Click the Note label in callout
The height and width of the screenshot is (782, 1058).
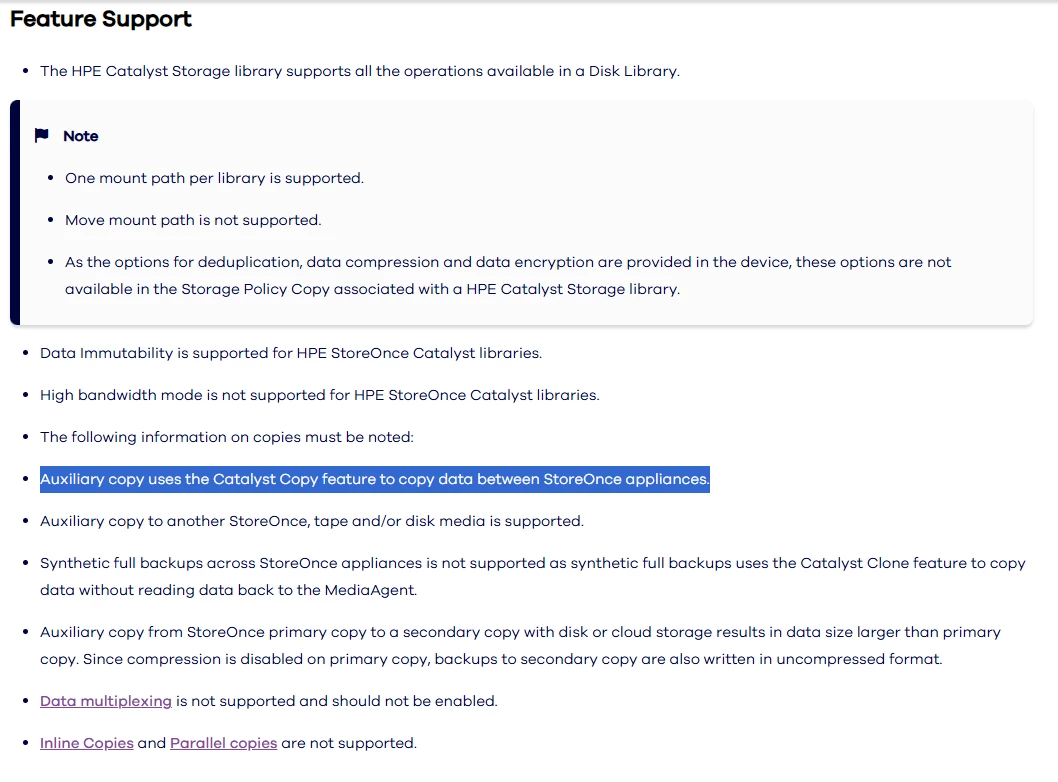[81, 136]
